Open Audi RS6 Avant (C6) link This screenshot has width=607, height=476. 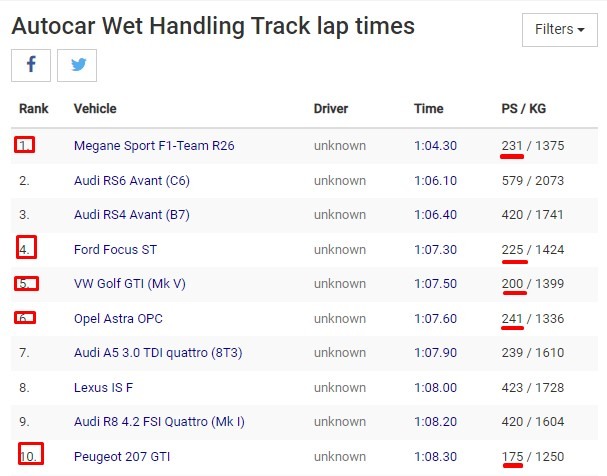(132, 180)
